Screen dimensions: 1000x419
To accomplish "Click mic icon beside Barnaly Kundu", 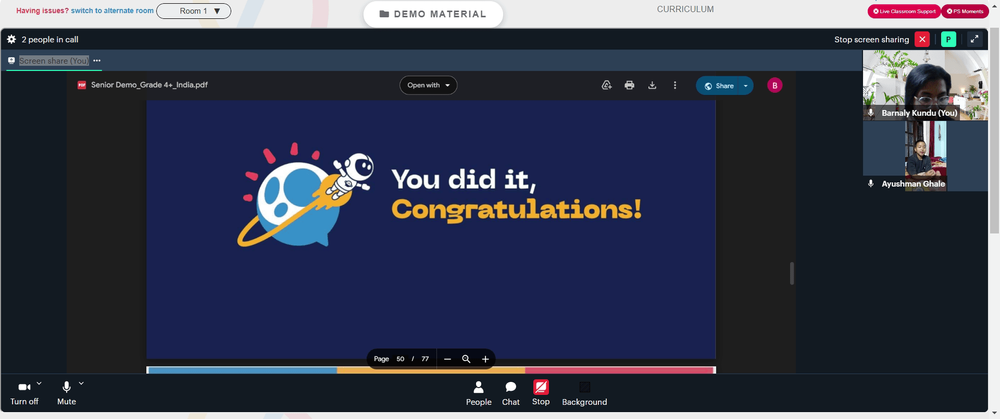I will pyautogui.click(x=871, y=113).
